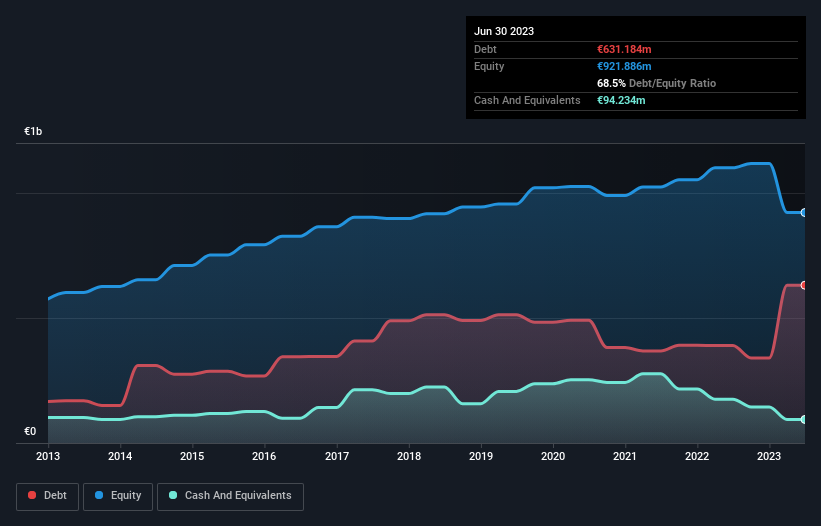Screen dimensions: 821x526
Task: Click the 2014 x-axis label
Action: click(x=120, y=456)
